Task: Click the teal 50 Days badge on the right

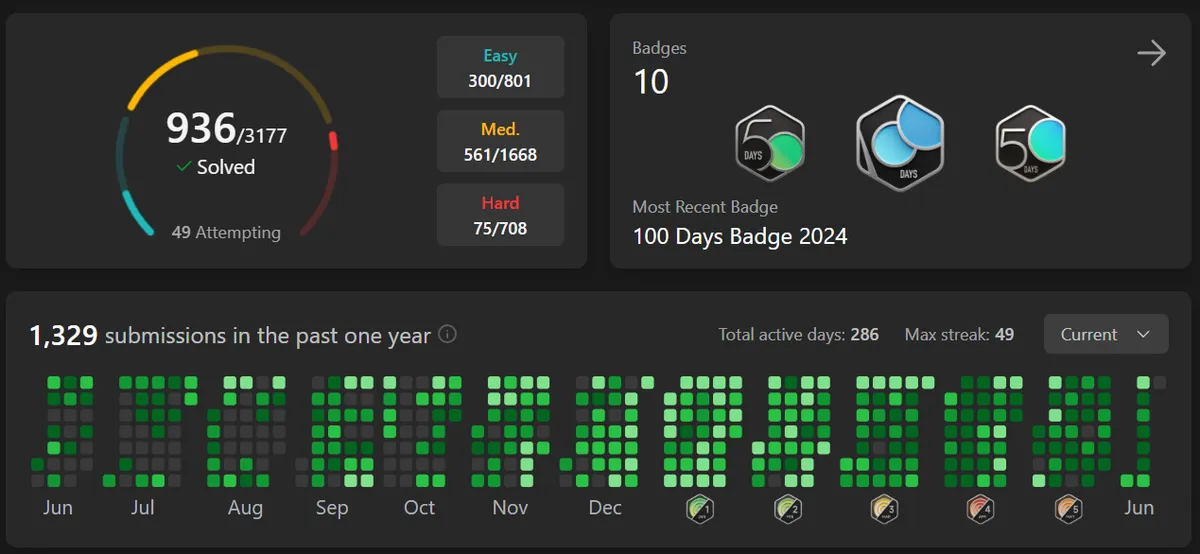Action: point(1030,144)
